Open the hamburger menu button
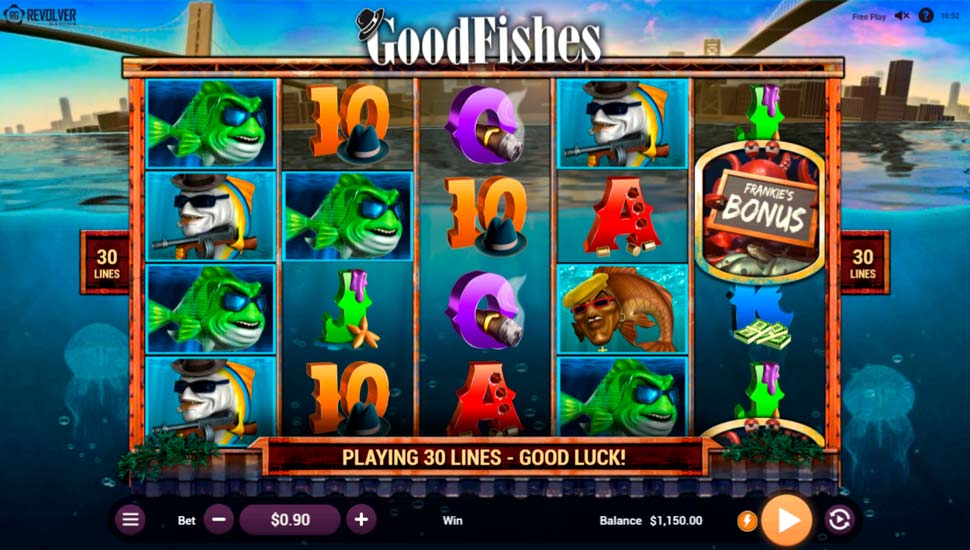Image resolution: width=970 pixels, height=550 pixels. coord(131,520)
